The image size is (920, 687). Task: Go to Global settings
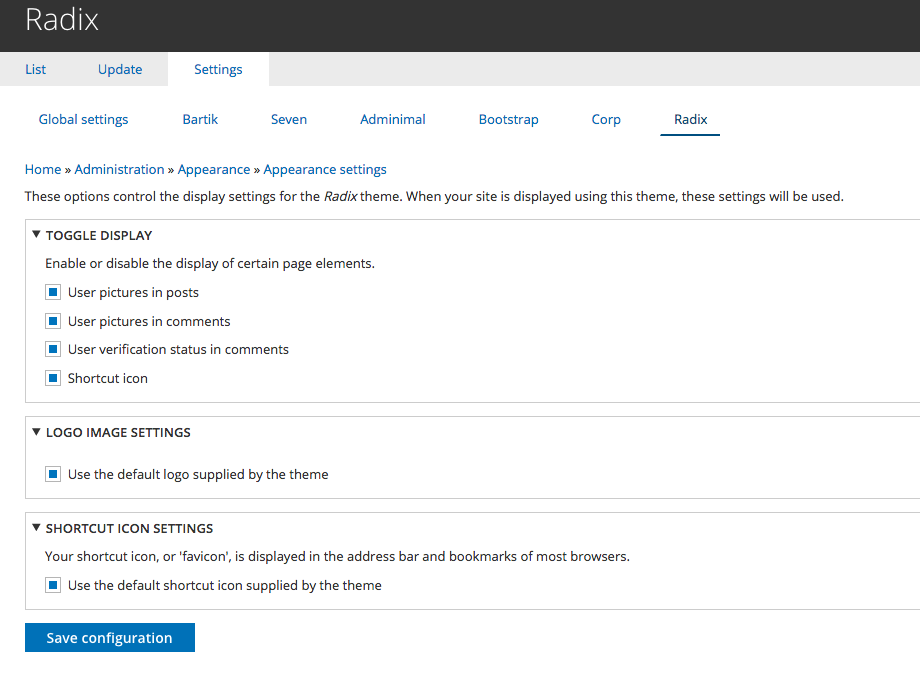(83, 119)
